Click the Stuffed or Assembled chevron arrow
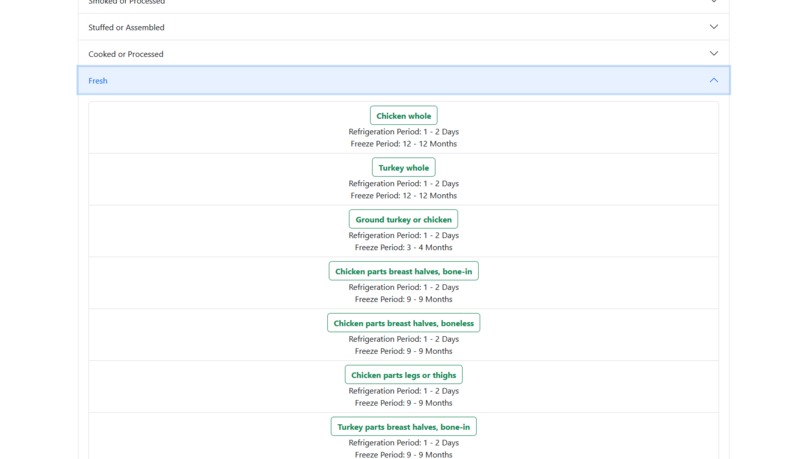806x459 pixels. click(713, 27)
